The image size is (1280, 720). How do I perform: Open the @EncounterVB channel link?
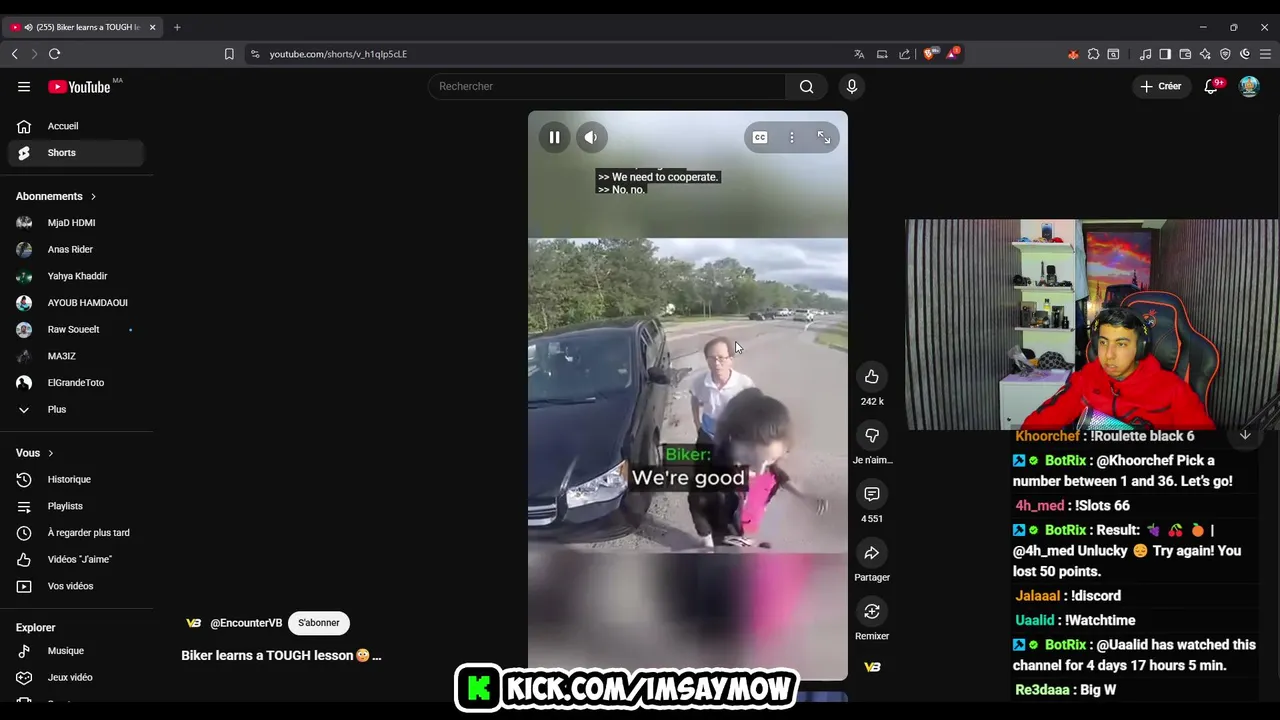pos(246,623)
